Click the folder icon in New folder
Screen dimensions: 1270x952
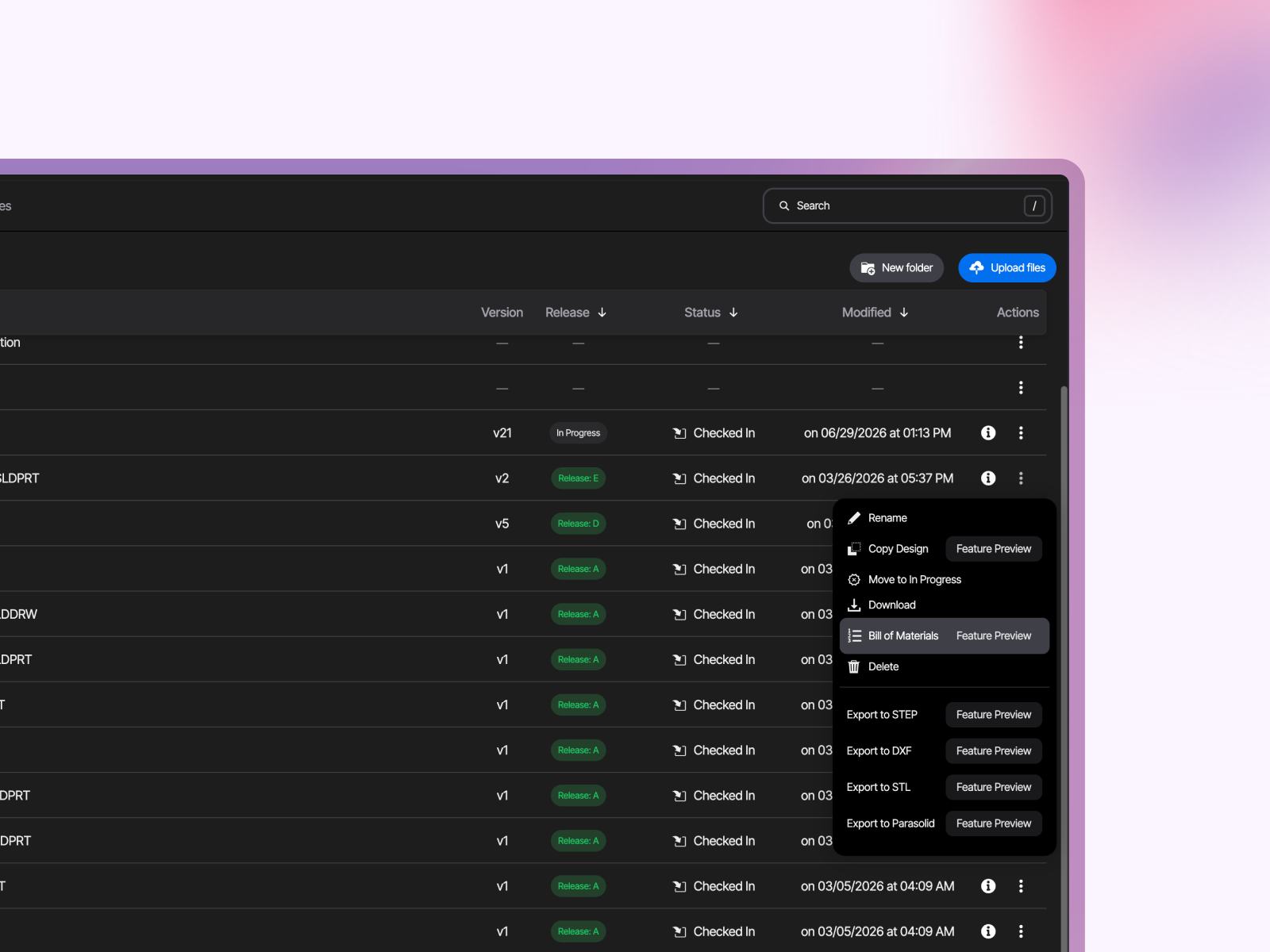[x=868, y=268]
